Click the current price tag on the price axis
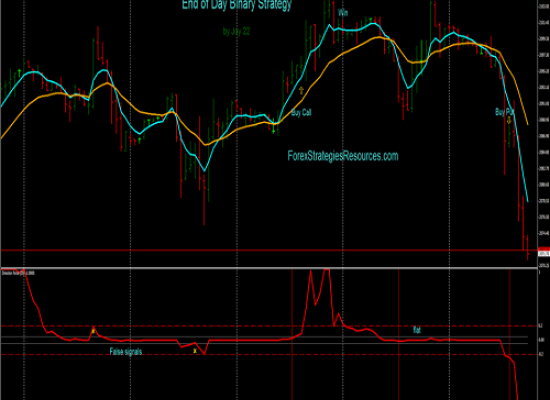 pos(544,253)
